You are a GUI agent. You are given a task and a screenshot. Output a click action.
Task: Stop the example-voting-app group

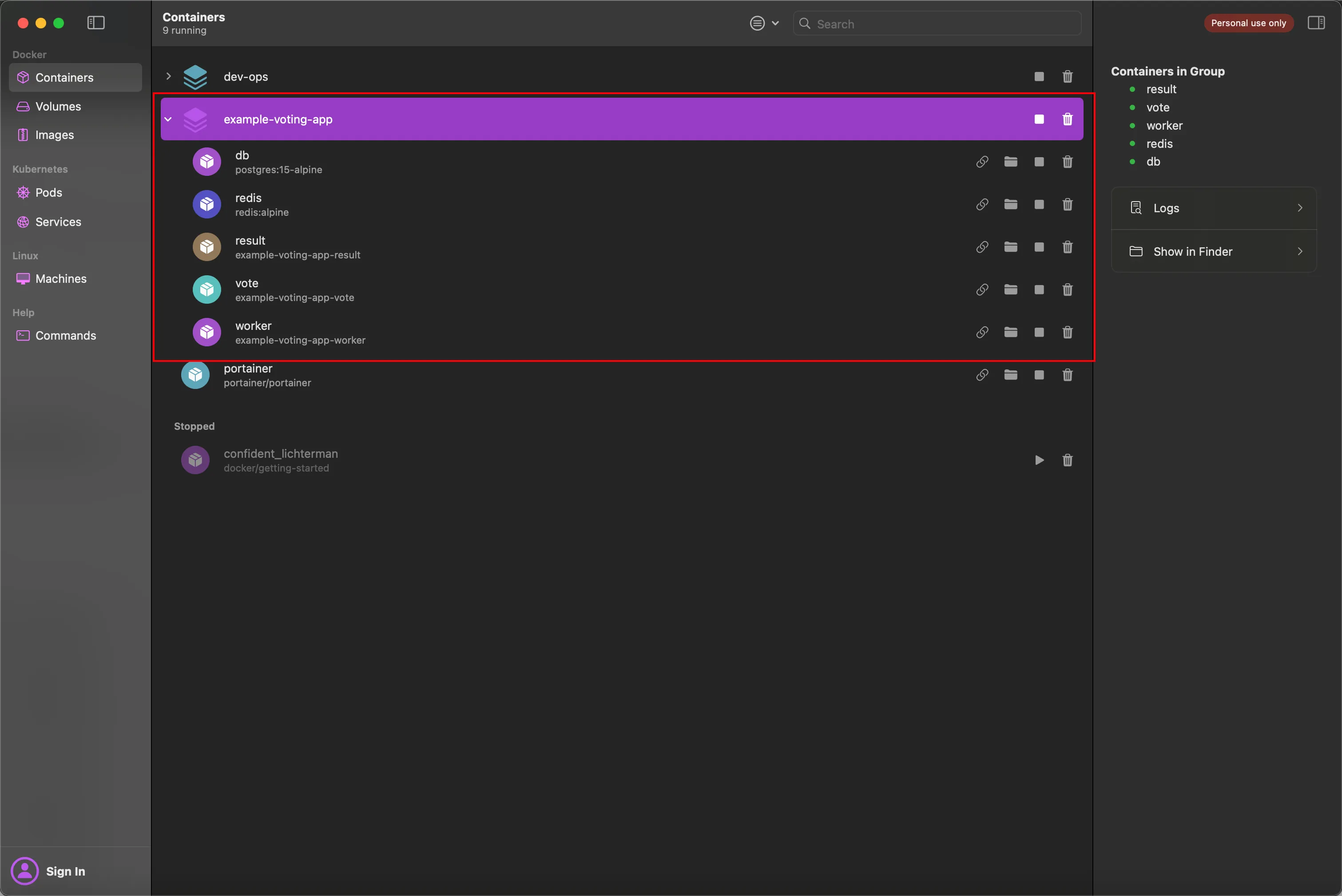1039,119
